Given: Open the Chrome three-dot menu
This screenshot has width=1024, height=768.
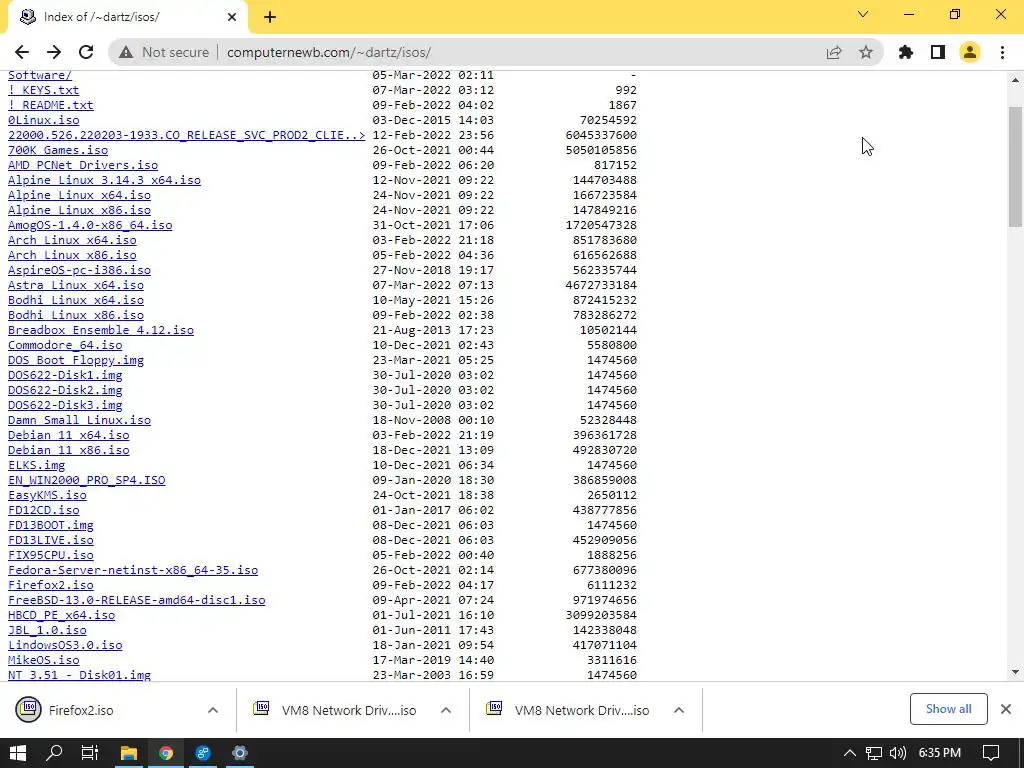Looking at the screenshot, I should [x=1002, y=52].
